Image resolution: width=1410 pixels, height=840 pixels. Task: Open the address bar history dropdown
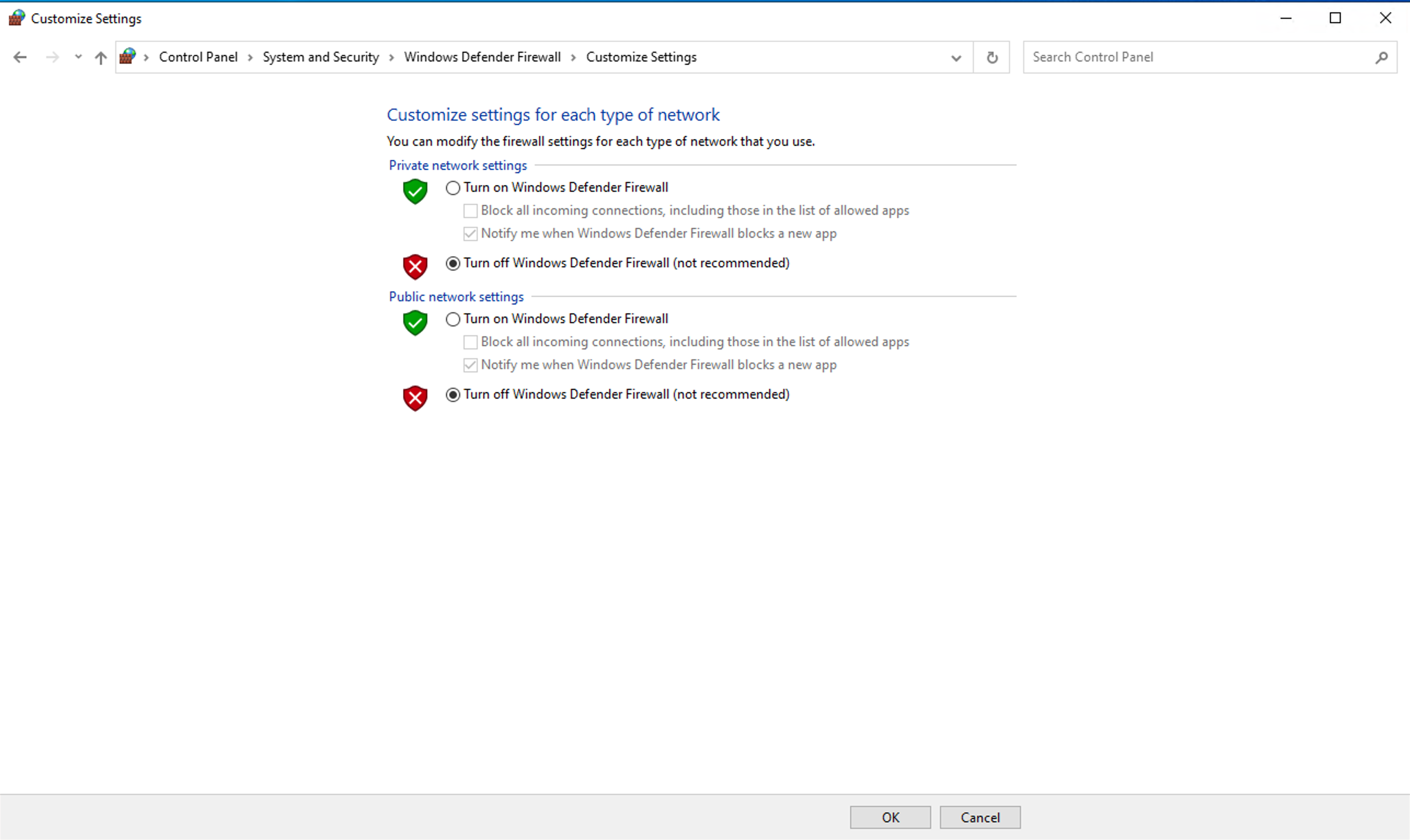point(956,57)
